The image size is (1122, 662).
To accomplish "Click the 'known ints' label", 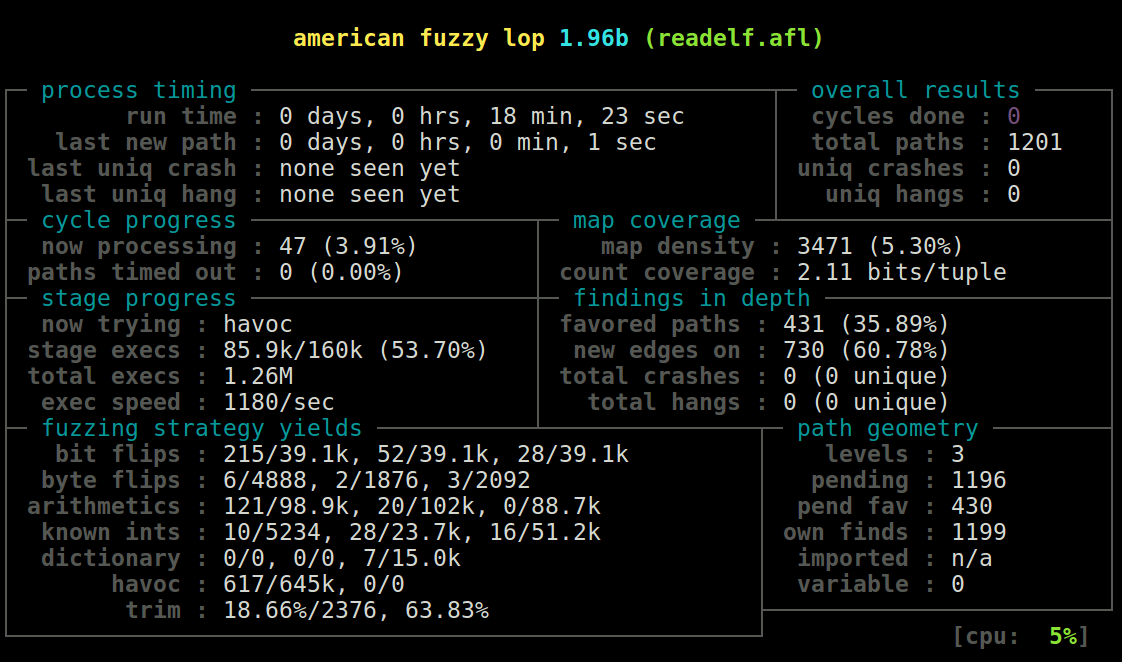I will (111, 533).
